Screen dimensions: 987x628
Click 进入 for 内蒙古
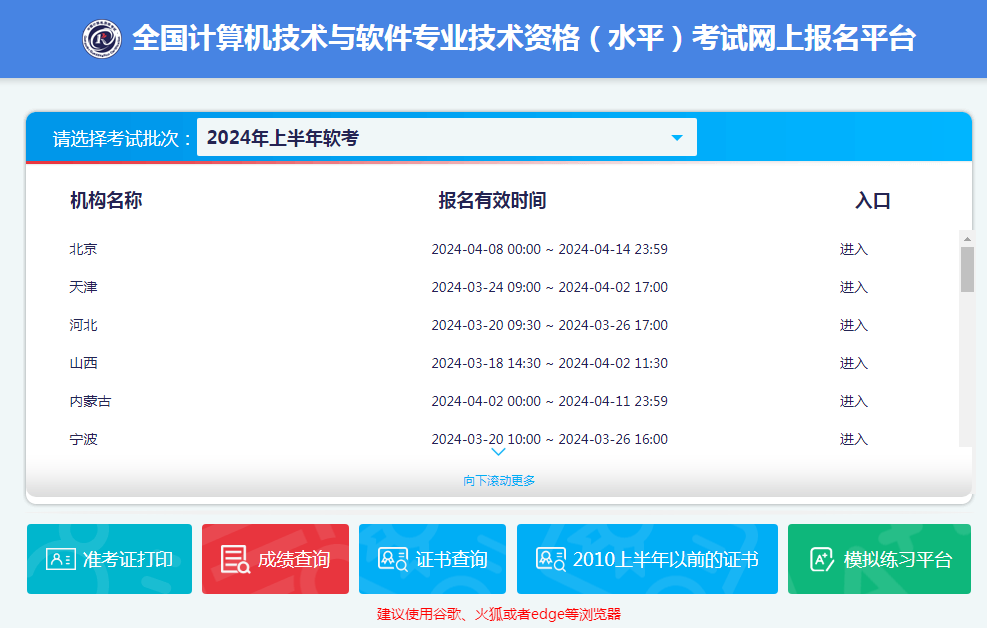[x=854, y=401]
